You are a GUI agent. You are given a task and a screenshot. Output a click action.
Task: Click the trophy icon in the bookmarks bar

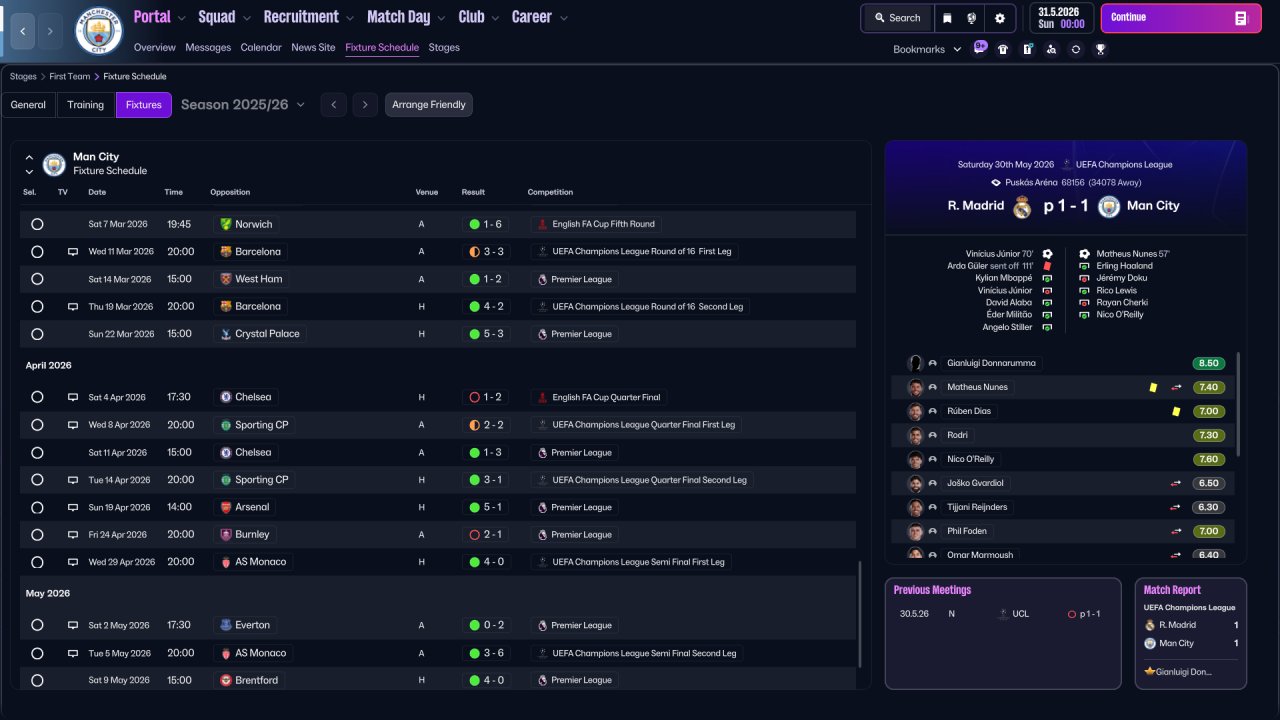click(x=1100, y=49)
